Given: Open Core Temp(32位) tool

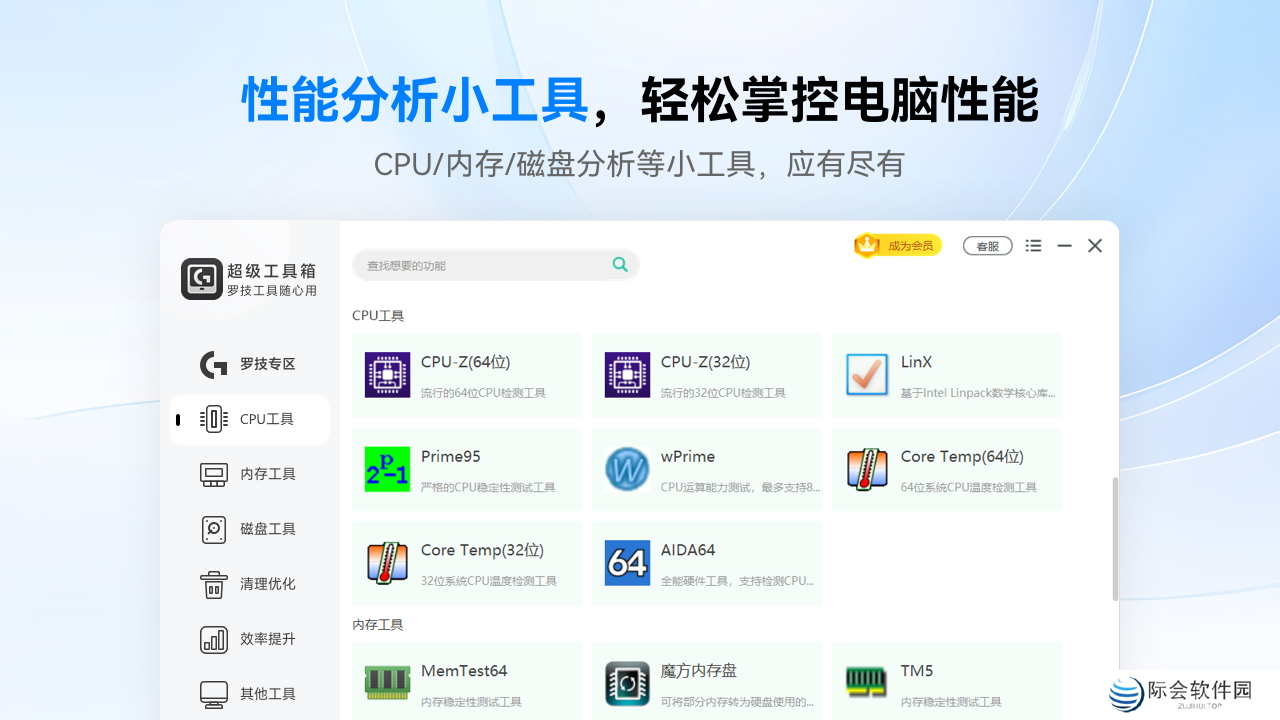Looking at the screenshot, I should click(x=466, y=562).
